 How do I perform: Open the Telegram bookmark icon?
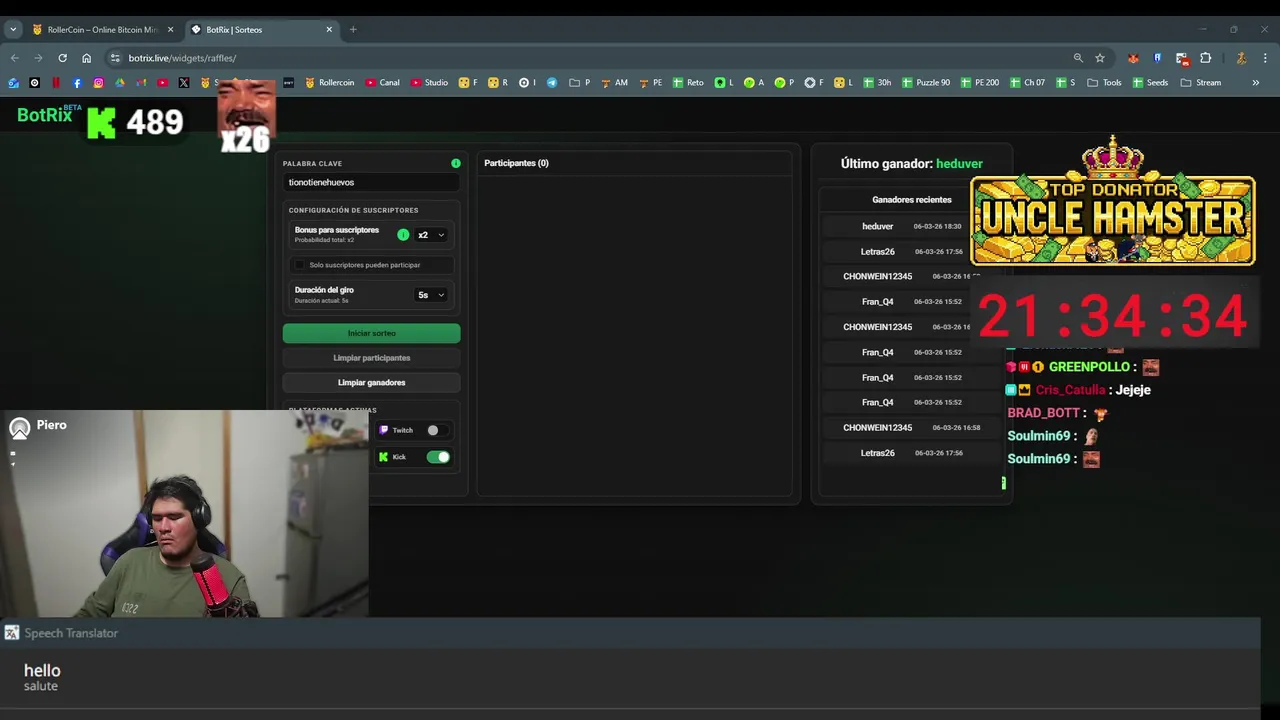point(551,83)
